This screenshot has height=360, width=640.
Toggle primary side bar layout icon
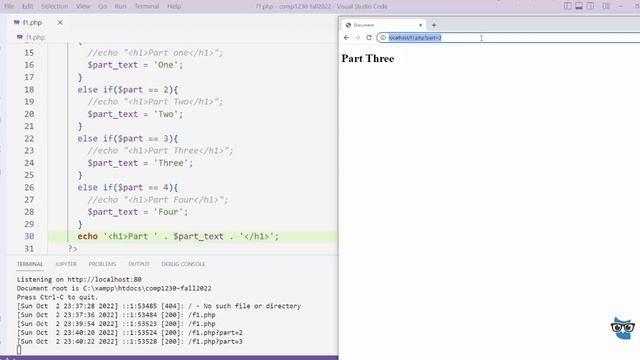[567, 6]
